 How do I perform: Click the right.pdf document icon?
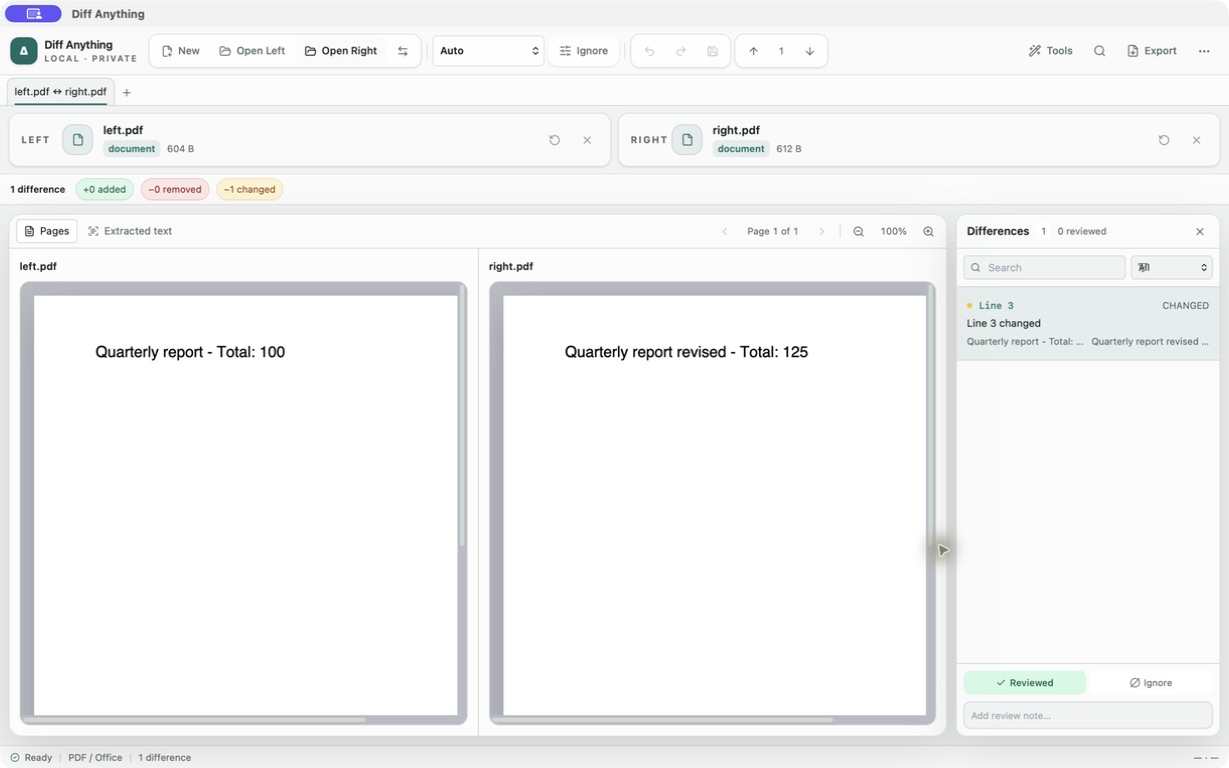tap(687, 140)
